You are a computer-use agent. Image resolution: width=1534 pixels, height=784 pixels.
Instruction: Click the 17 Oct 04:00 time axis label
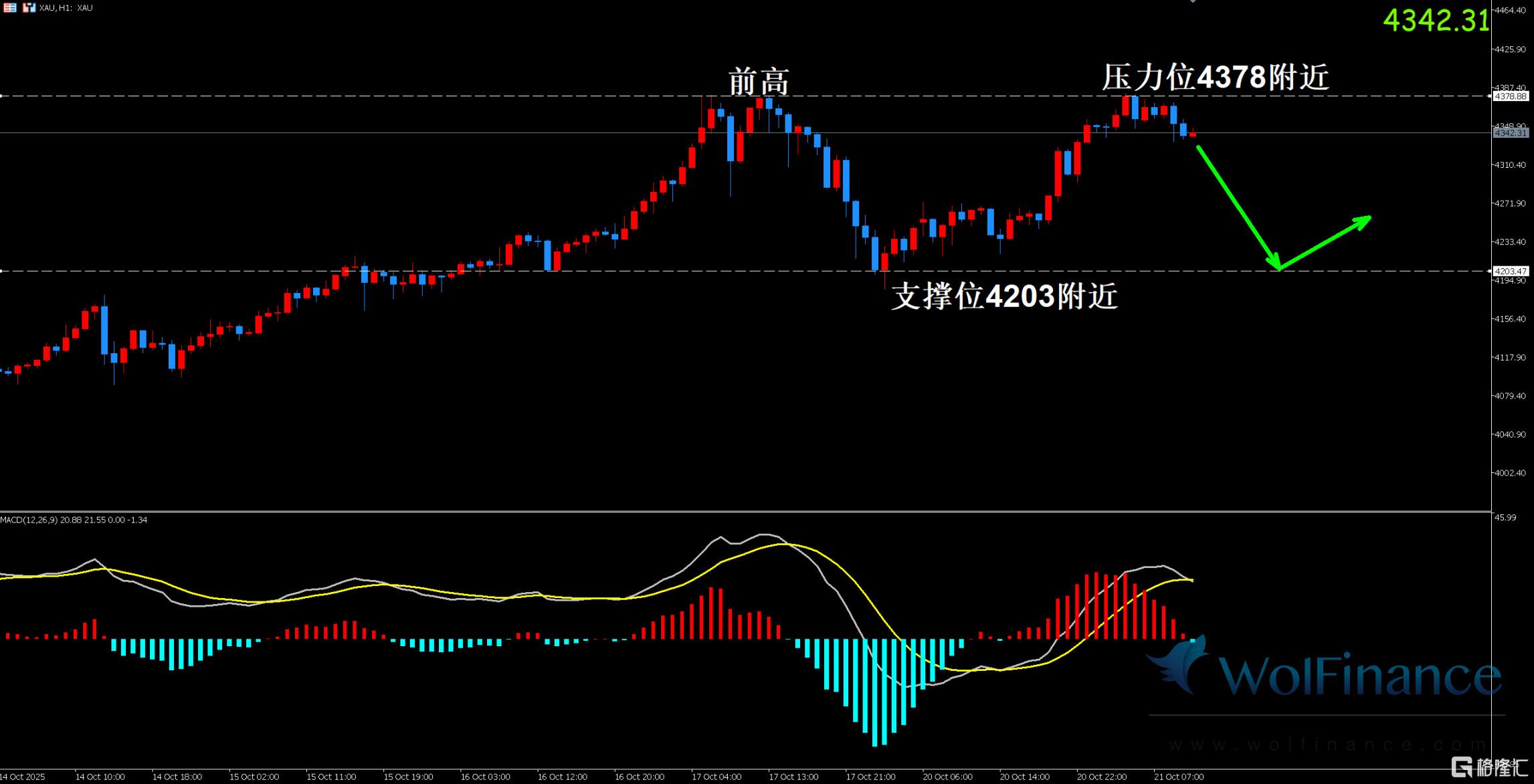pyautogui.click(x=716, y=777)
